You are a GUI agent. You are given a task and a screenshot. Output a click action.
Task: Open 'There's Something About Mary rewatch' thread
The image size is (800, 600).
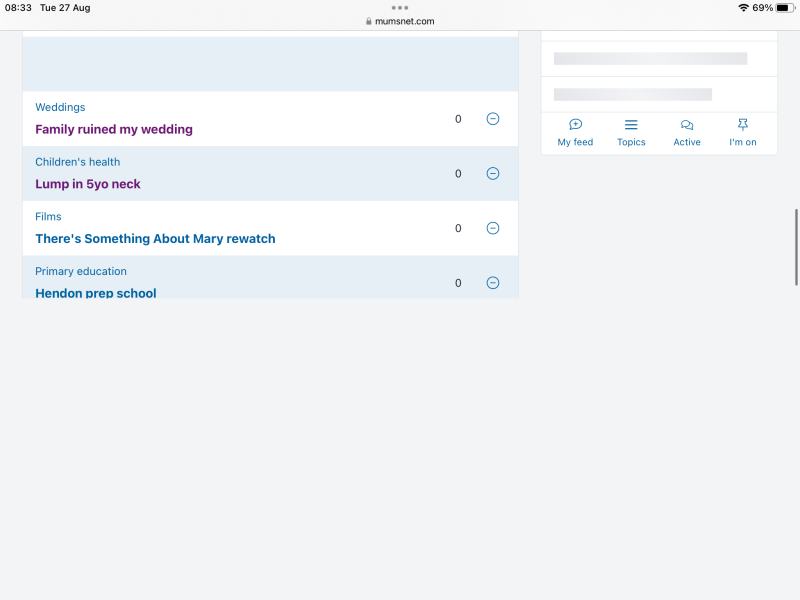pyautogui.click(x=155, y=239)
